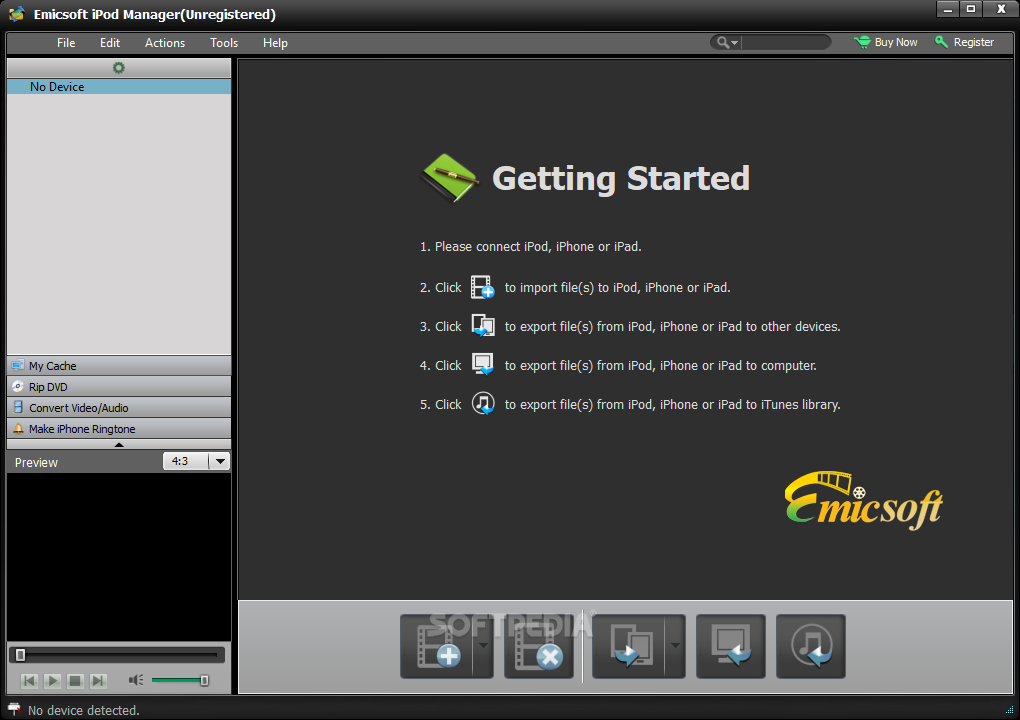Expand export to devices dropdown arrow
The image size is (1020, 720).
point(675,646)
